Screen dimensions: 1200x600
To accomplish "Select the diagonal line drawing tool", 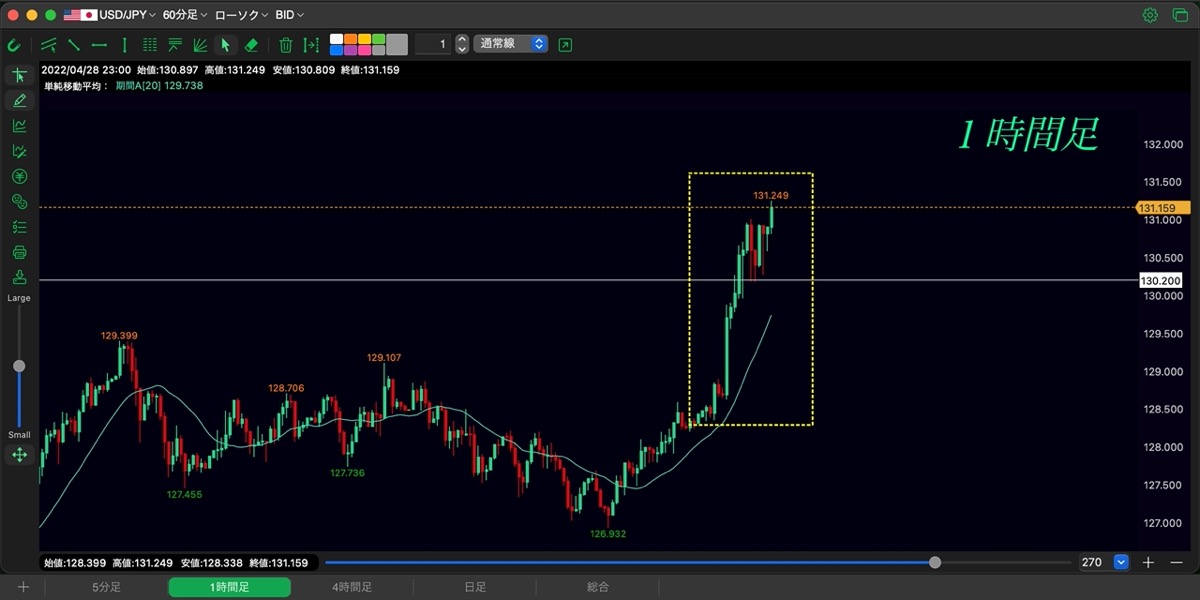I will (x=74, y=45).
